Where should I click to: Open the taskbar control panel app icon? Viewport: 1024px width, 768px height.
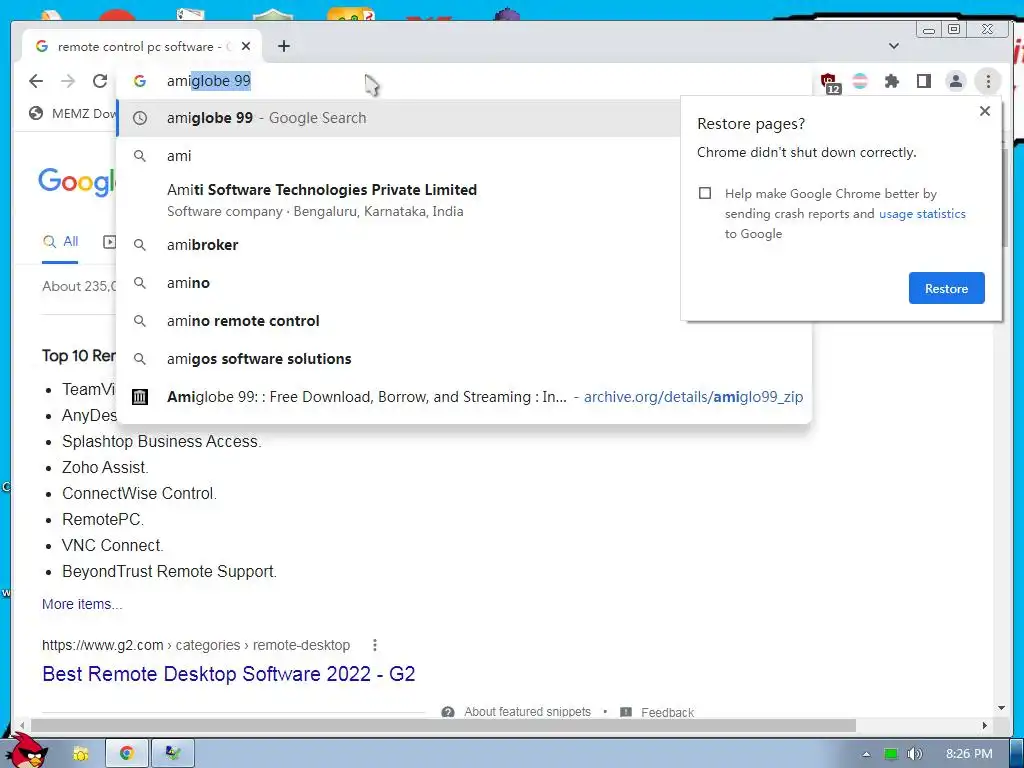(173, 754)
